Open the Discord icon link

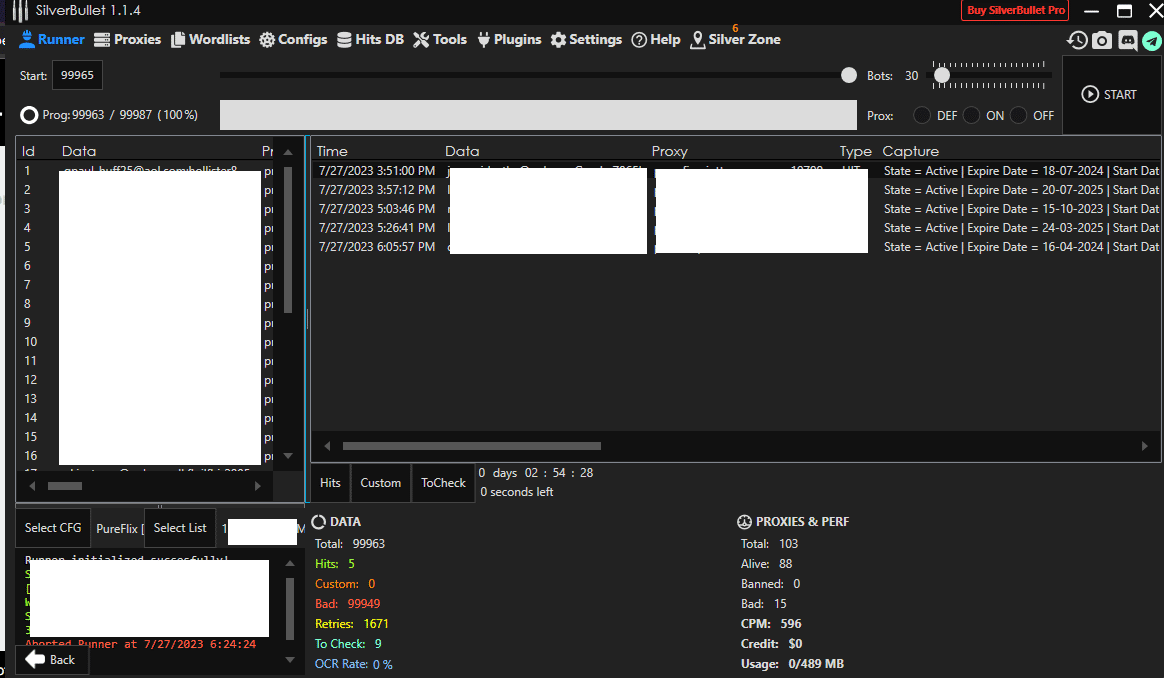coord(1127,40)
